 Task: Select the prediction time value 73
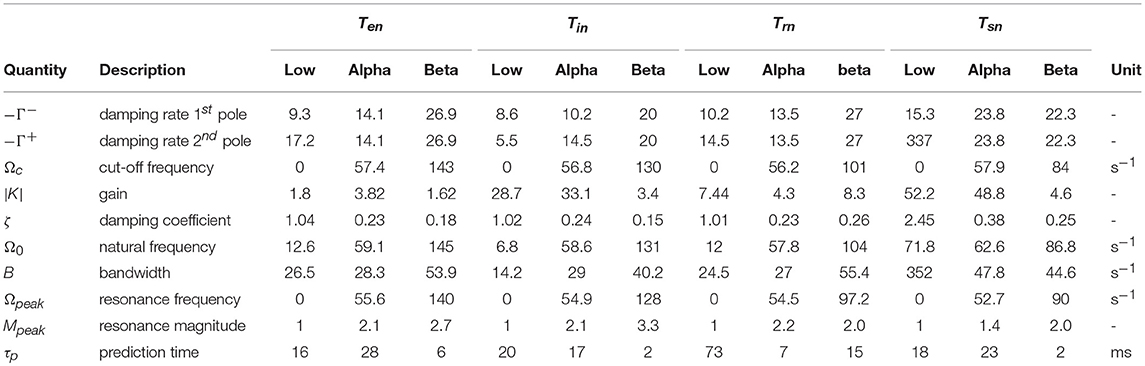(713, 352)
